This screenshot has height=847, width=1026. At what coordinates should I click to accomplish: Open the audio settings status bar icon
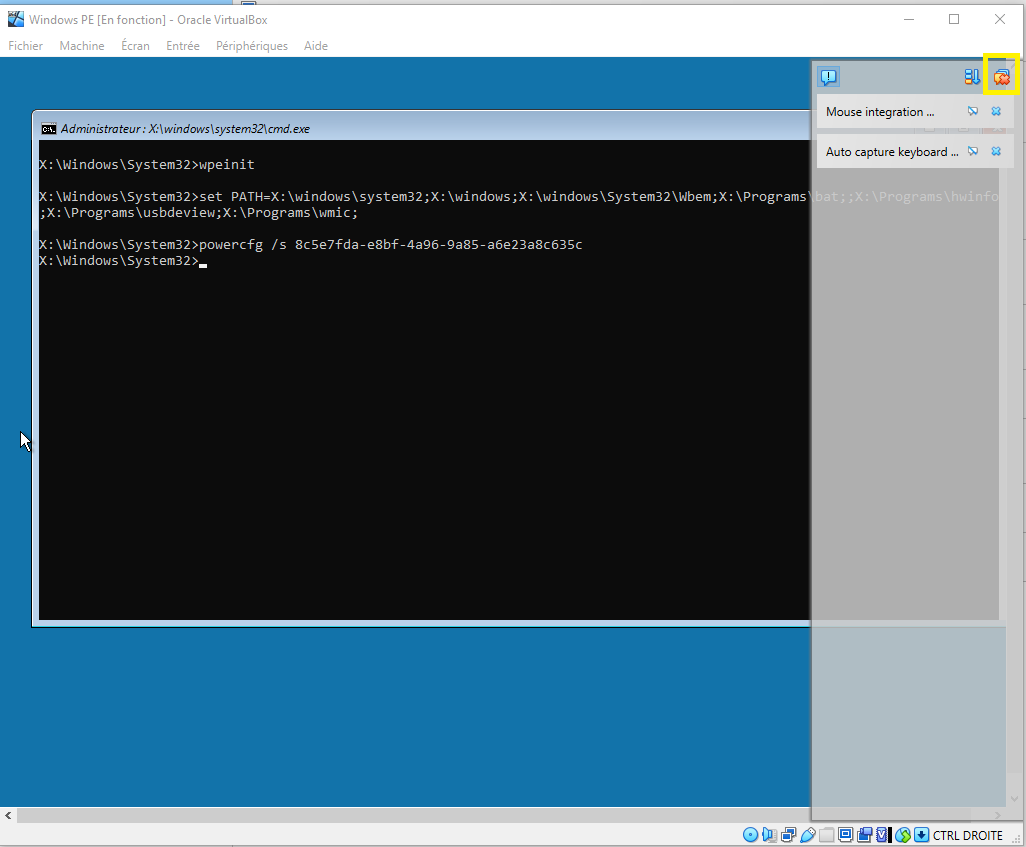pos(768,835)
